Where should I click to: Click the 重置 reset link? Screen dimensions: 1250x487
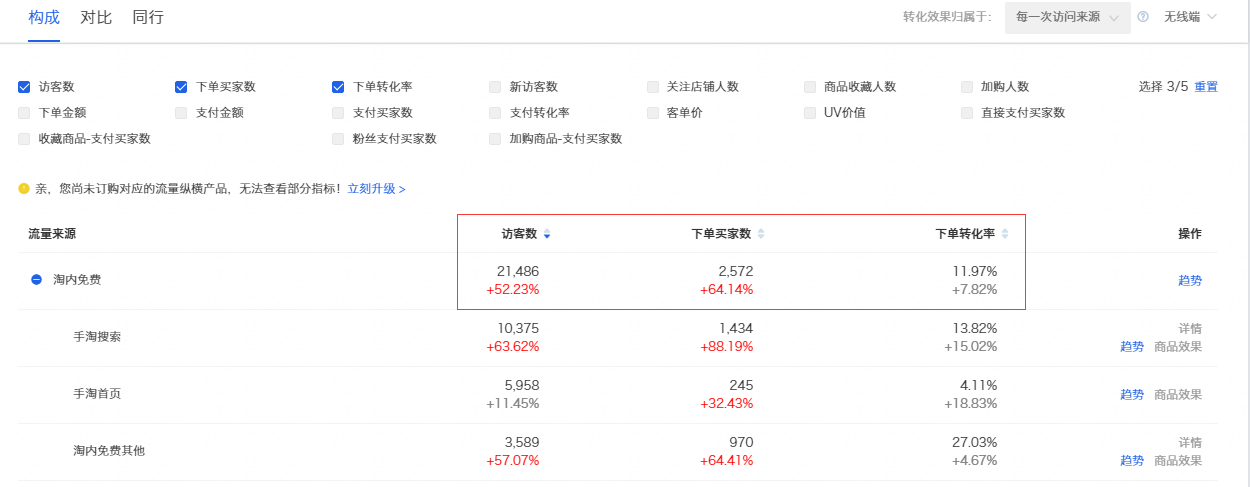1206,87
